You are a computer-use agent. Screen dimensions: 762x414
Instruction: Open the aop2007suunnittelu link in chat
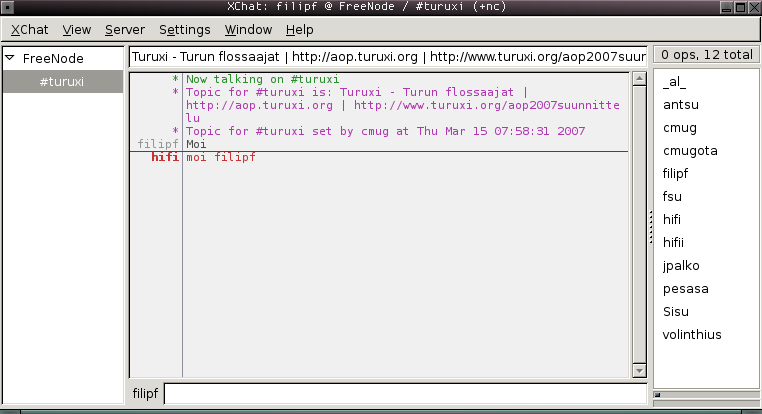[403, 111]
